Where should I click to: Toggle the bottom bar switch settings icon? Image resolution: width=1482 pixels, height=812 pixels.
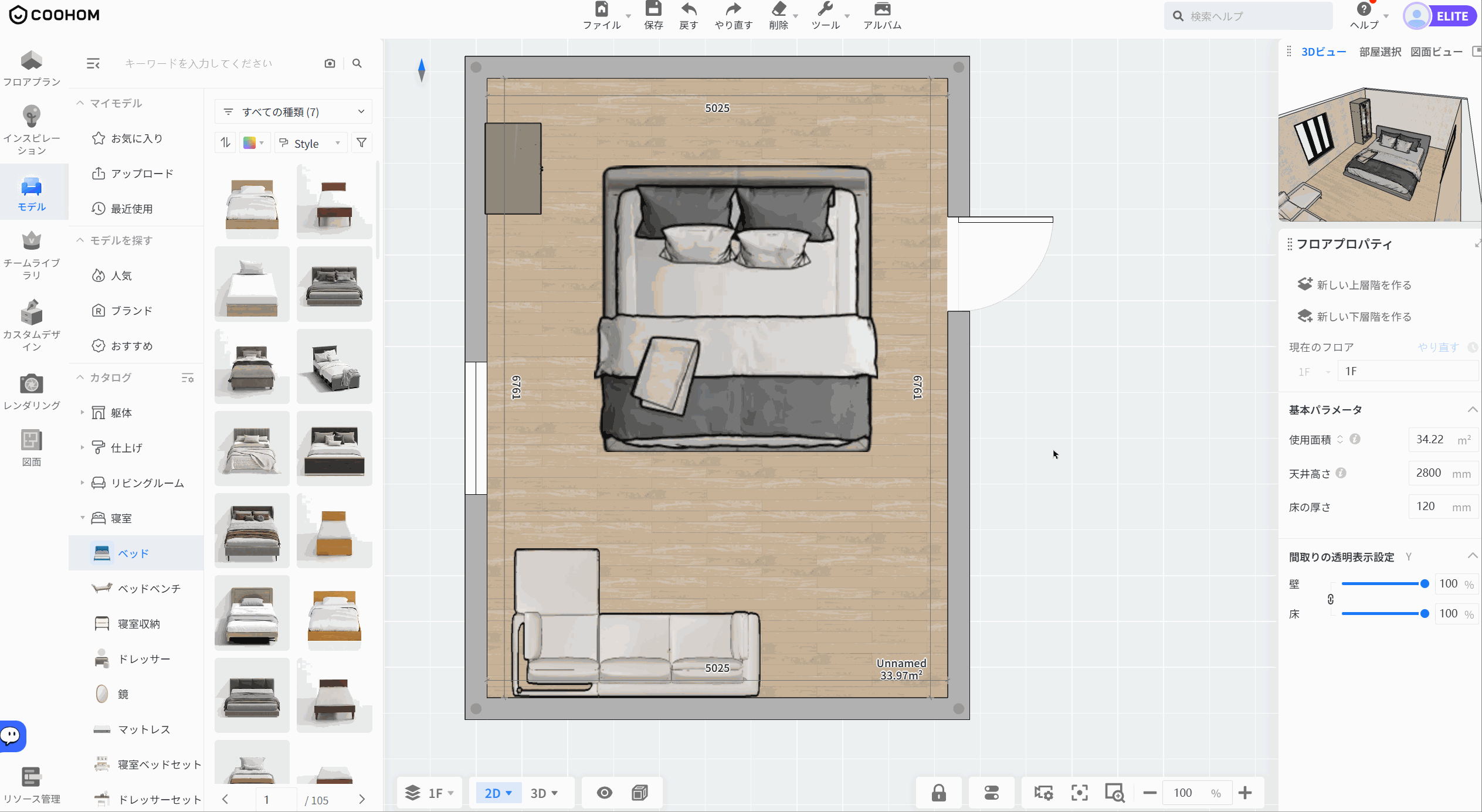point(992,793)
